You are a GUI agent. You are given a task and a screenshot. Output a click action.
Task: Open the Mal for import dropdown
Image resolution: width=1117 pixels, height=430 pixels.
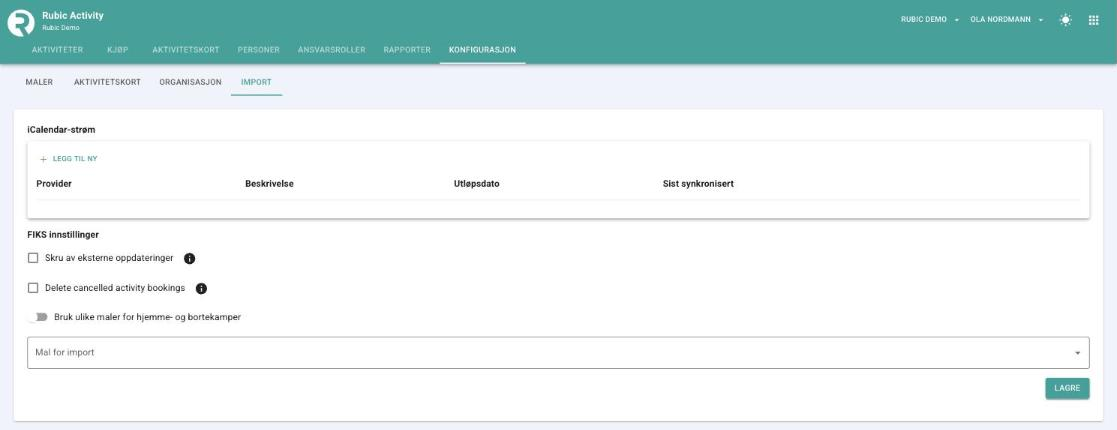[x=558, y=352]
